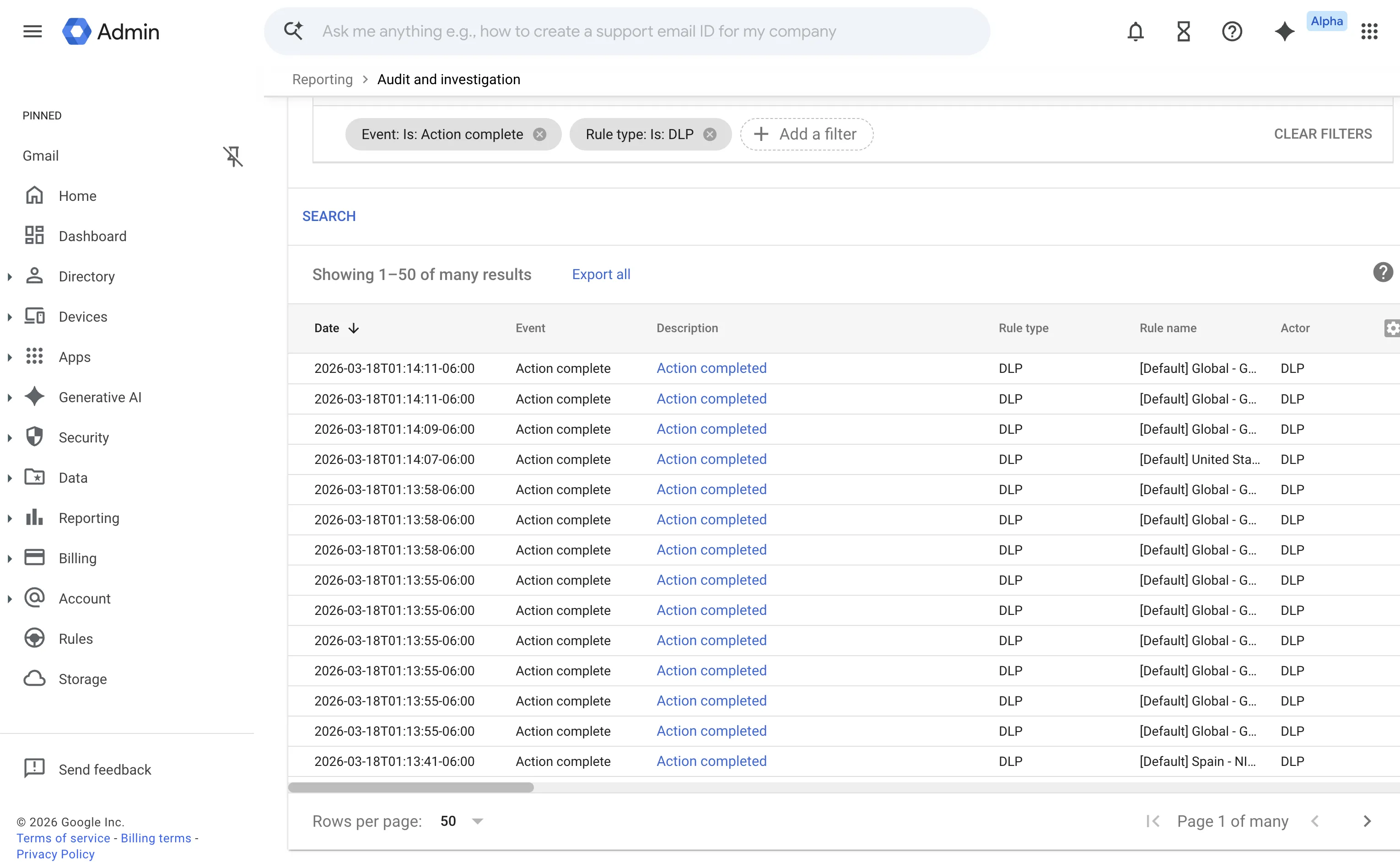Image resolution: width=1400 pixels, height=862 pixels.
Task: Open the main navigation hamburger menu
Action: [32, 32]
